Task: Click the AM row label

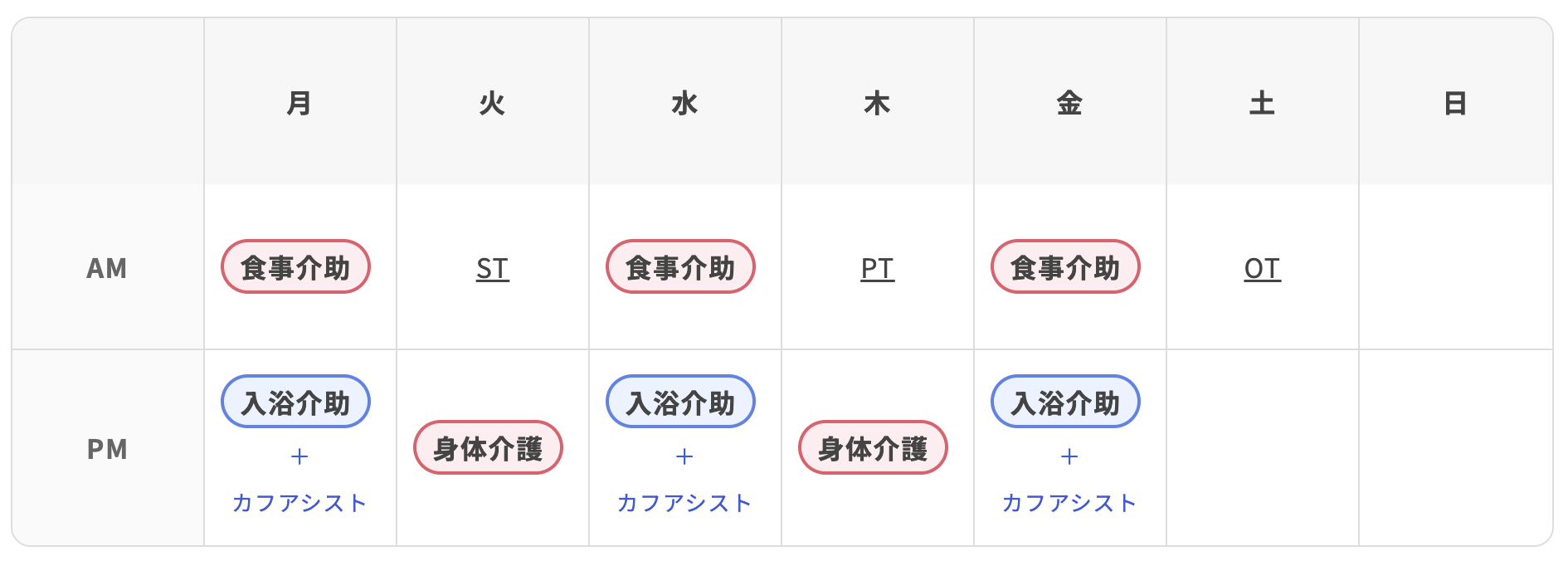Action: [x=107, y=269]
